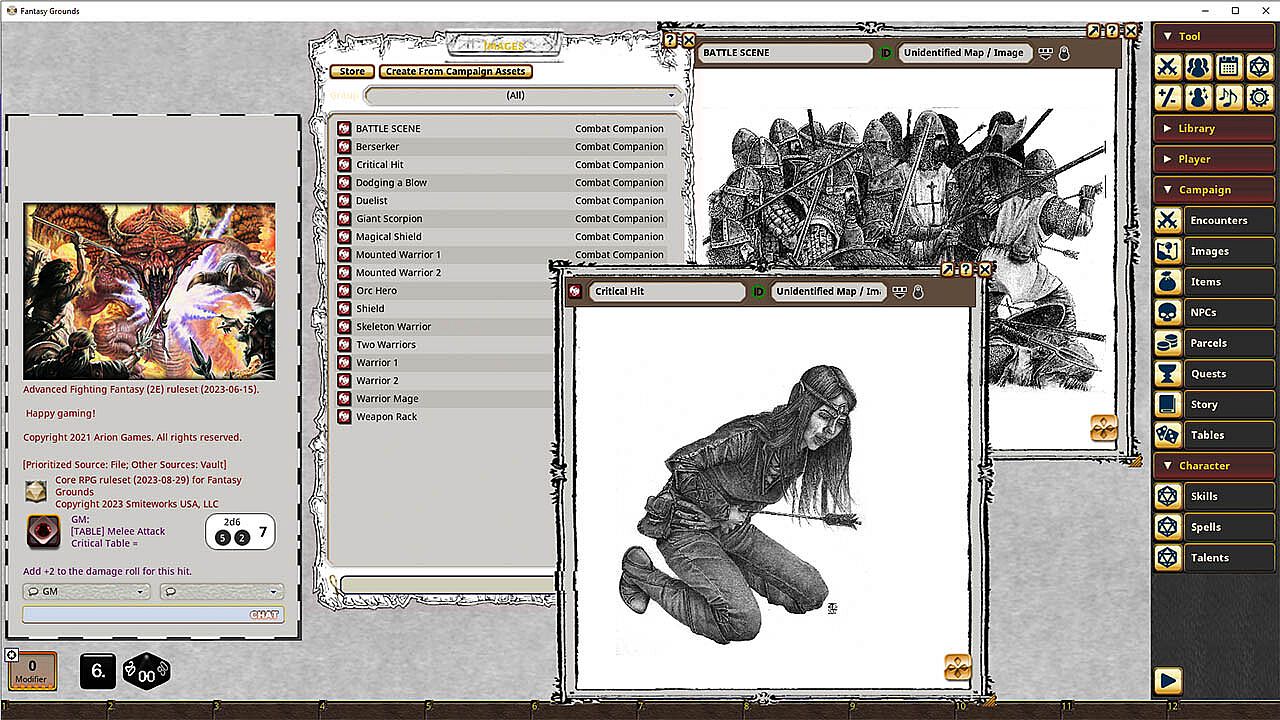Viewport: 1280px width, 720px height.
Task: Collapse the Tool sidebar section
Action: click(x=1214, y=36)
